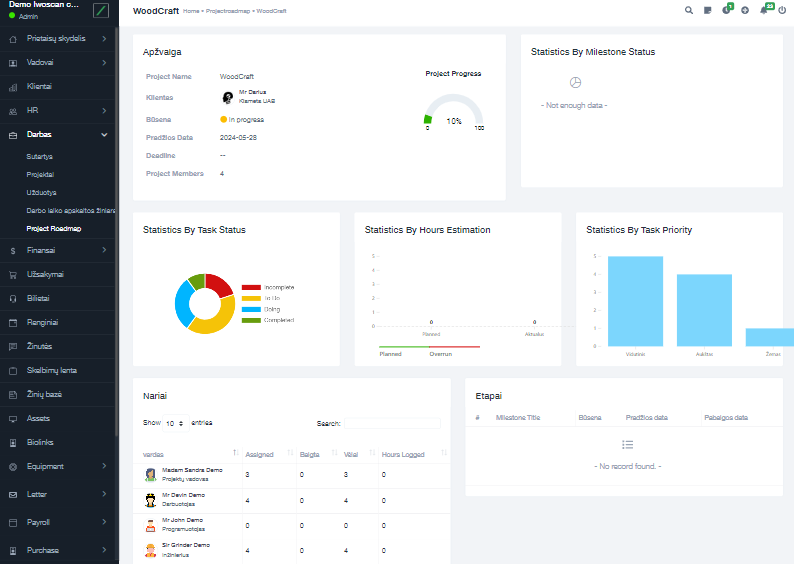Click the Nariai table Search field
The height and width of the screenshot is (564, 794).
tap(392, 423)
